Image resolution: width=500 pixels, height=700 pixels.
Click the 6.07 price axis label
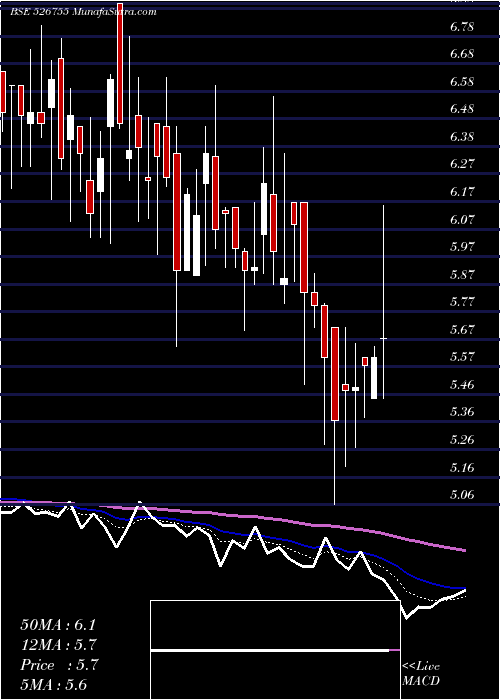[462, 220]
